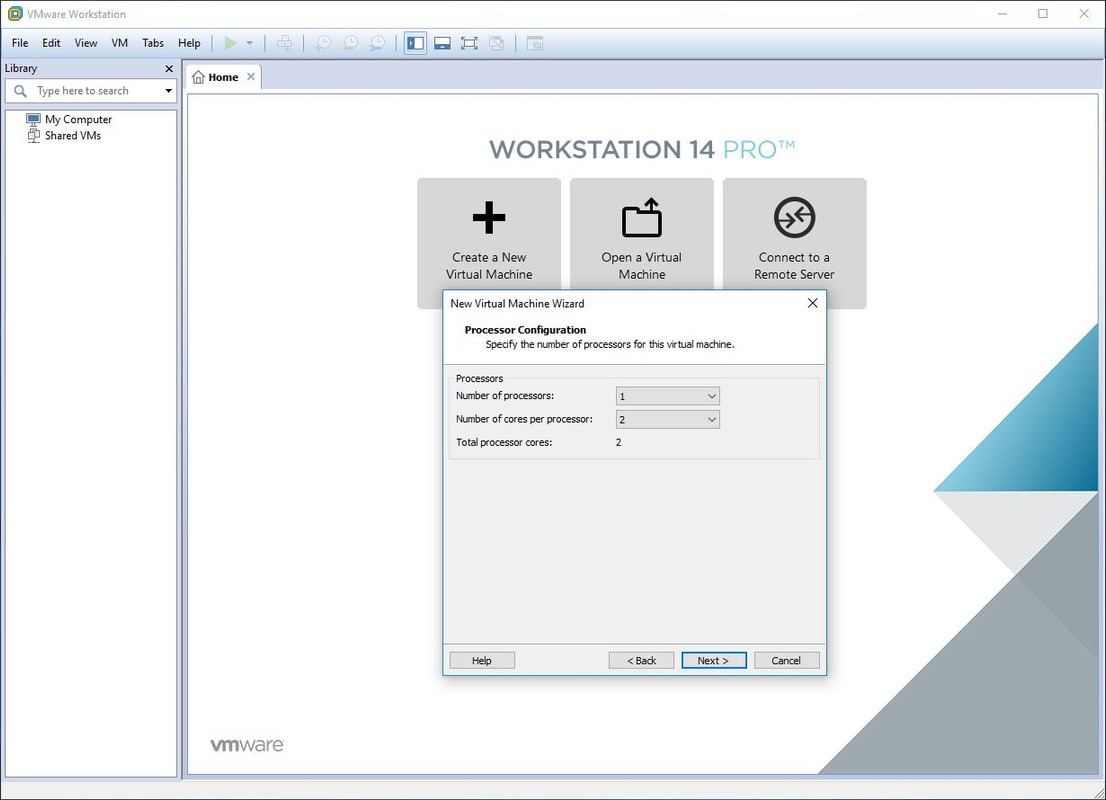Click the wizard Help button
Viewport: 1106px width, 800px height.
(482, 660)
